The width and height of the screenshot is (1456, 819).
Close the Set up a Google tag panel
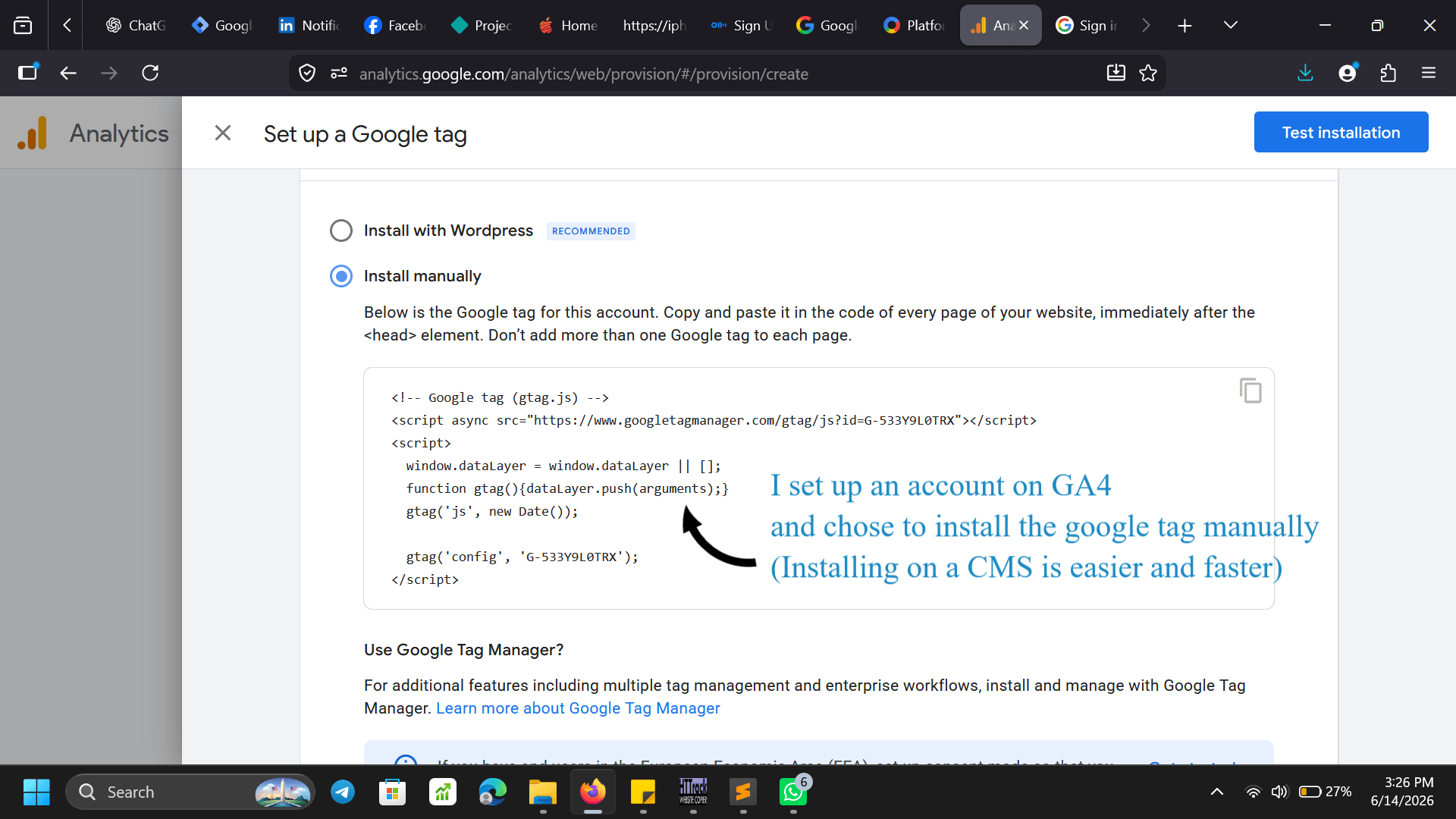tap(222, 133)
